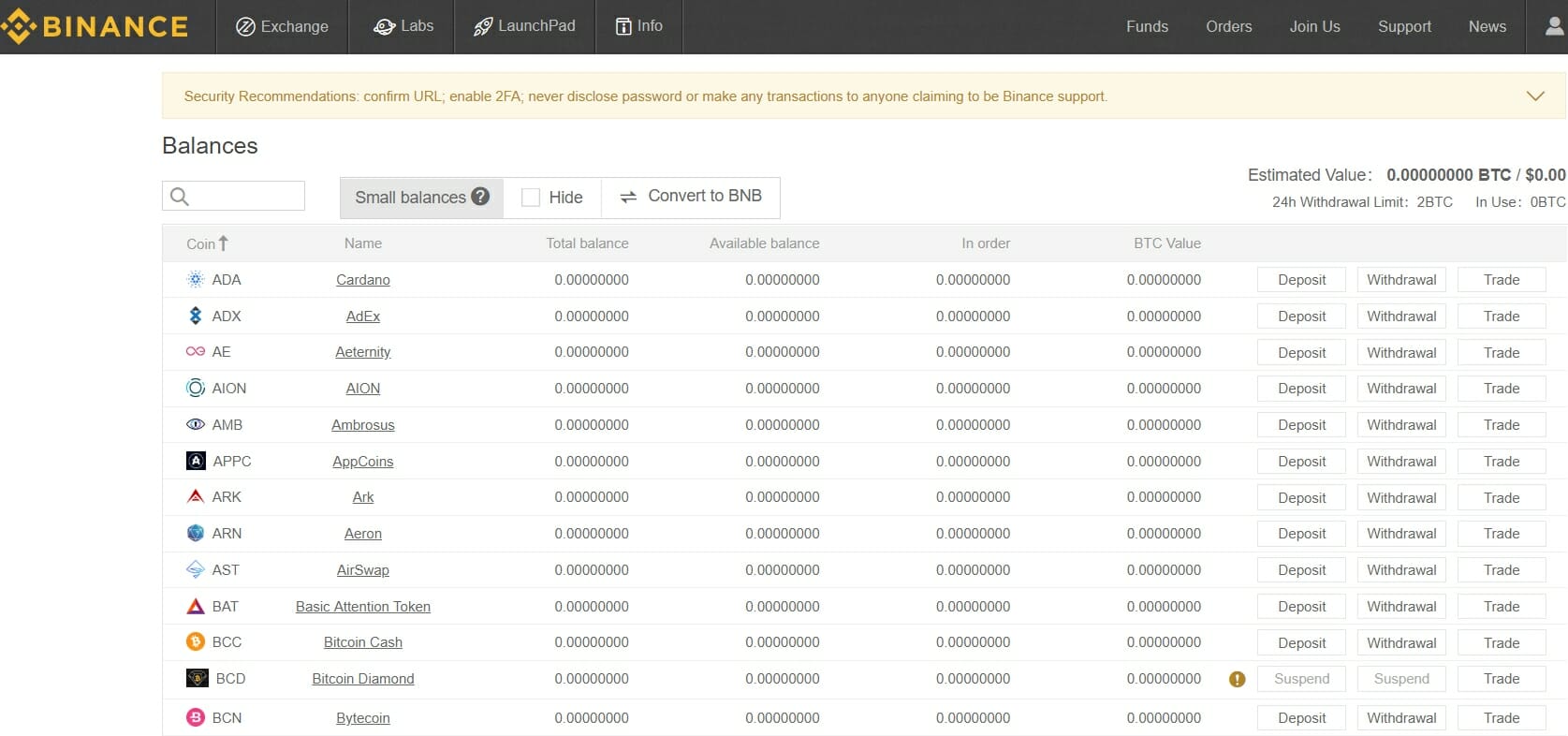Open the Basic Attention Token link
The width and height of the screenshot is (1568, 736).
pos(363,606)
